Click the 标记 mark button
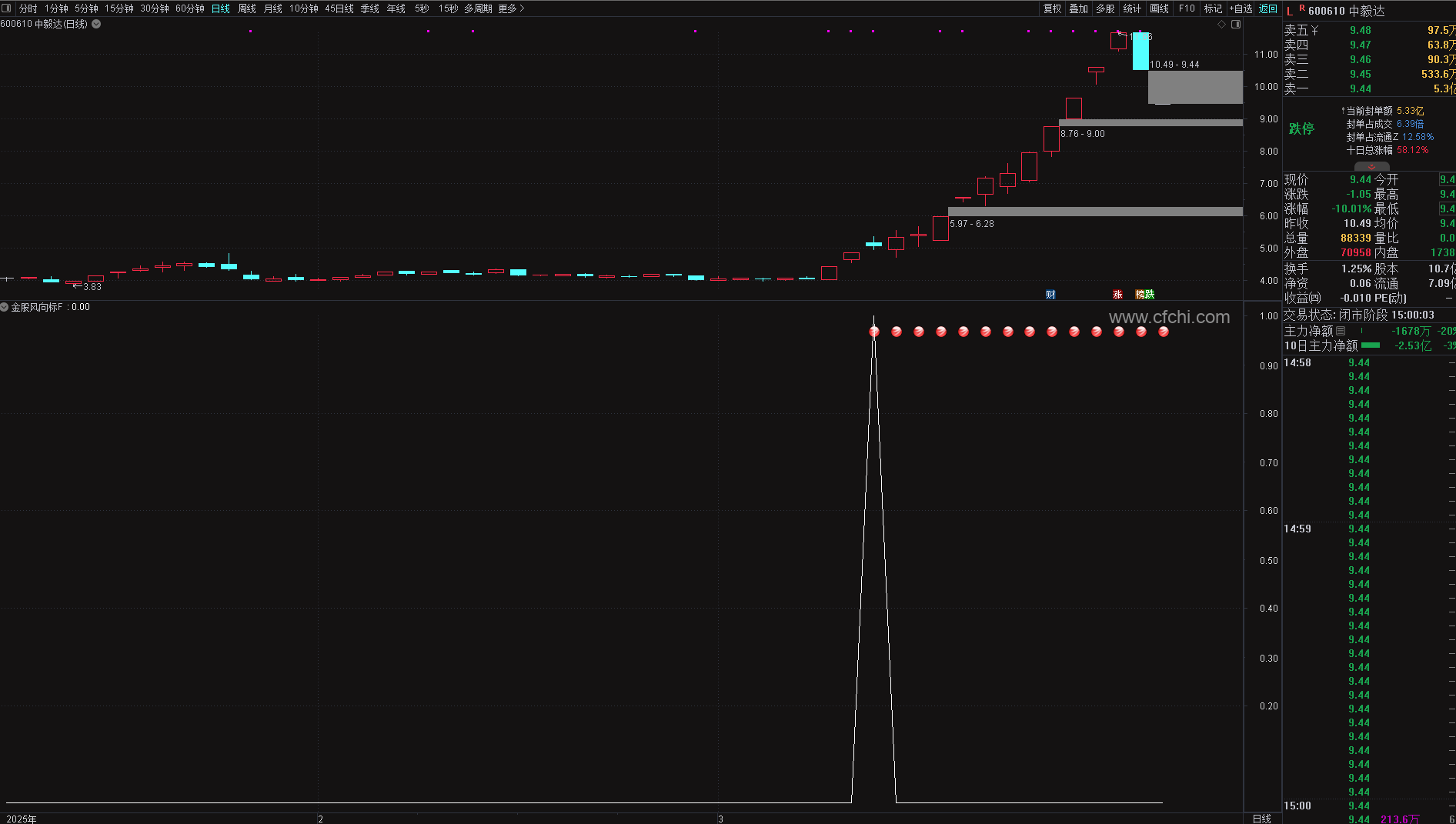The width and height of the screenshot is (1456, 824). coord(1214,8)
